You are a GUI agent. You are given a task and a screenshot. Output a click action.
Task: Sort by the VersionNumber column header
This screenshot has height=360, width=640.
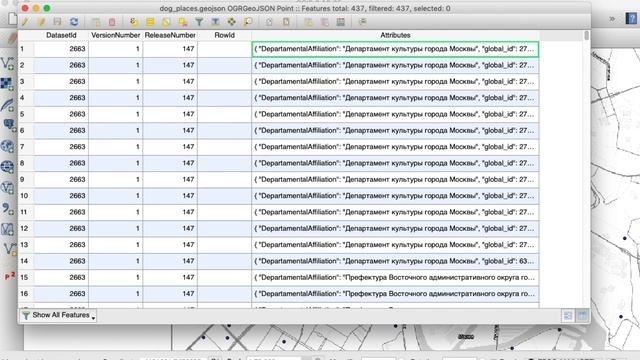(x=116, y=36)
